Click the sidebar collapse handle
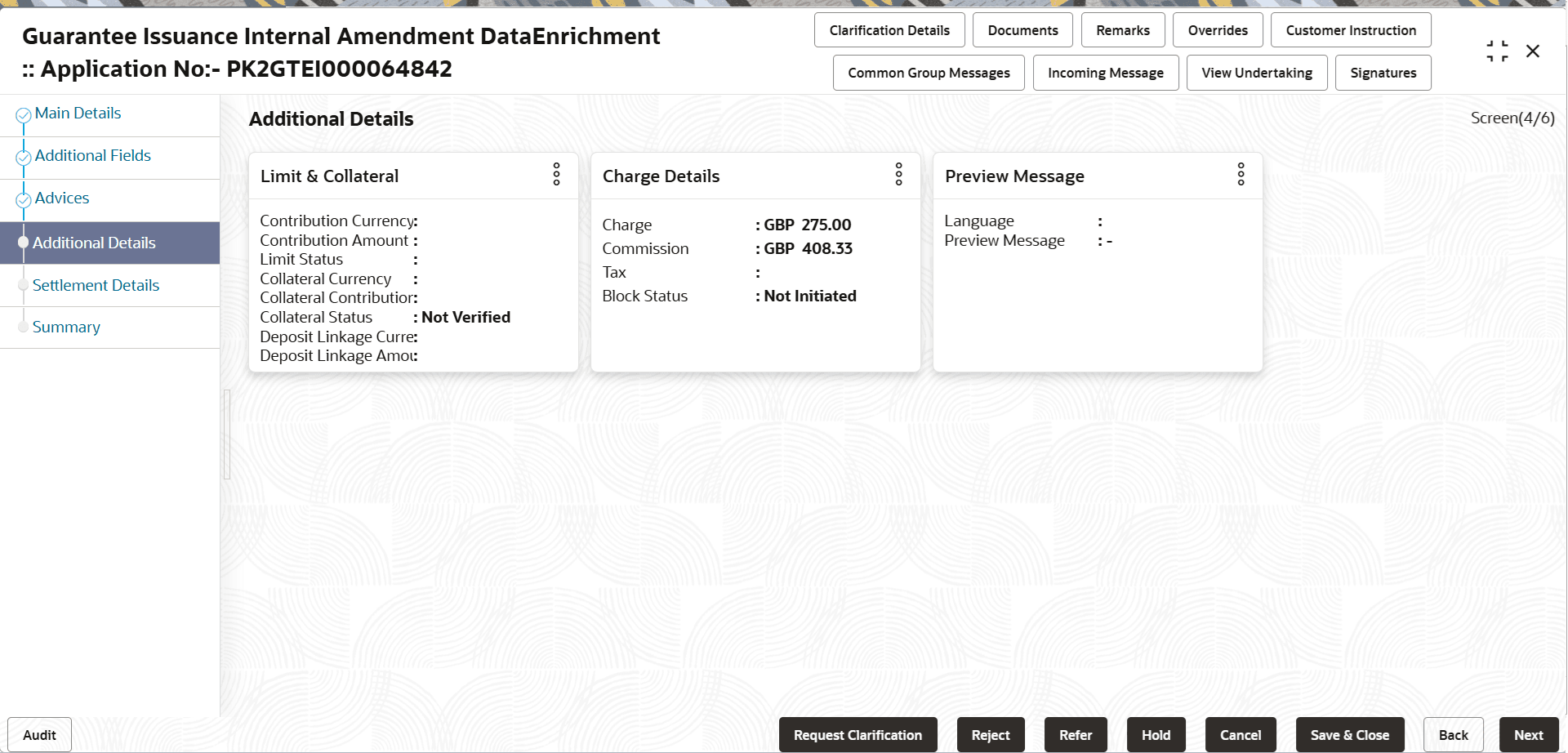Screen dimensions: 1568x753 point(227,434)
